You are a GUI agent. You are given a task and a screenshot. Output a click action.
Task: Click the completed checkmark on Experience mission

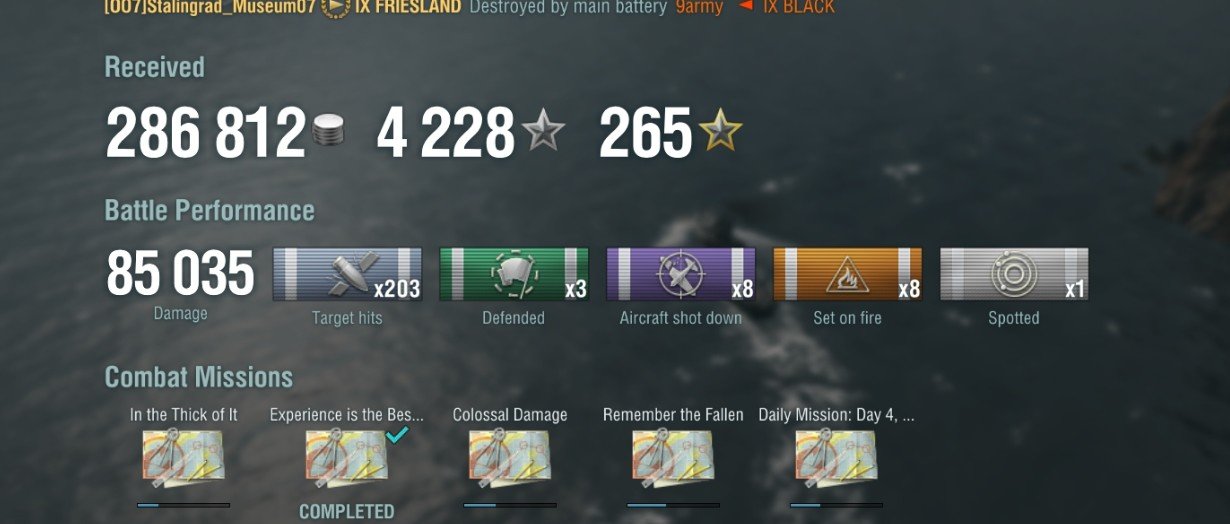398,435
